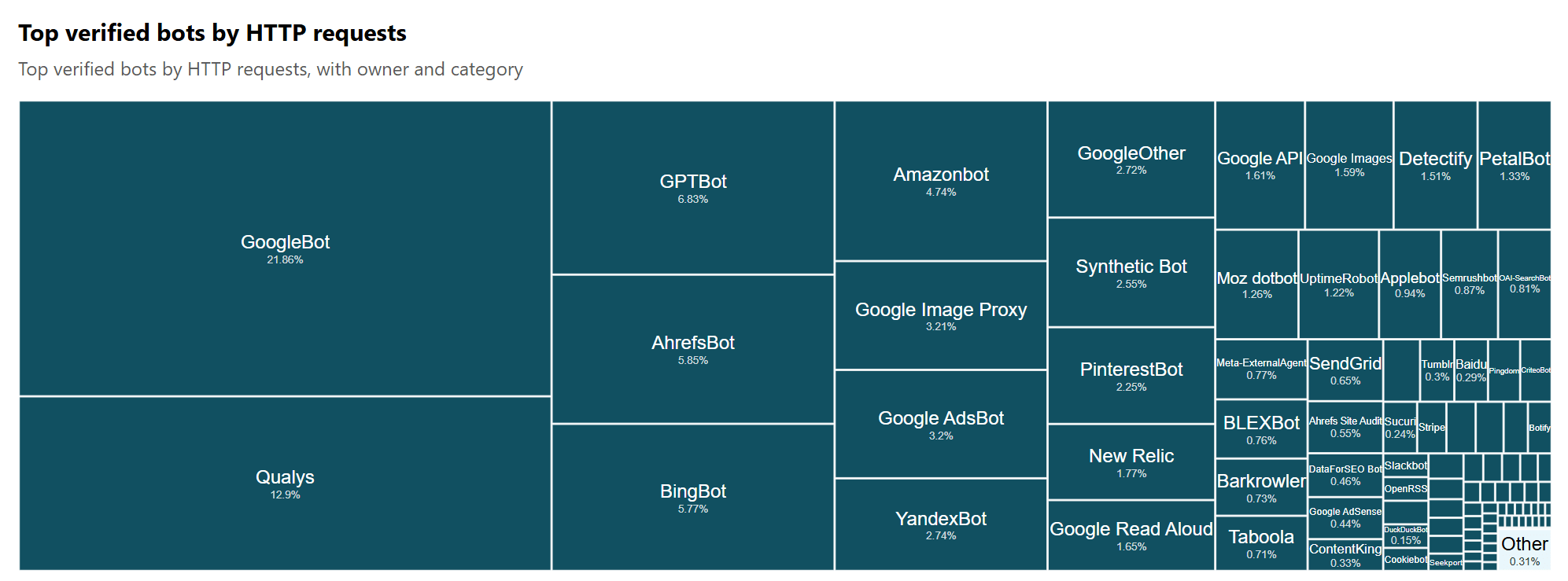Select the light-colored Other tile
The height and width of the screenshot is (581, 1568).
tap(1524, 550)
